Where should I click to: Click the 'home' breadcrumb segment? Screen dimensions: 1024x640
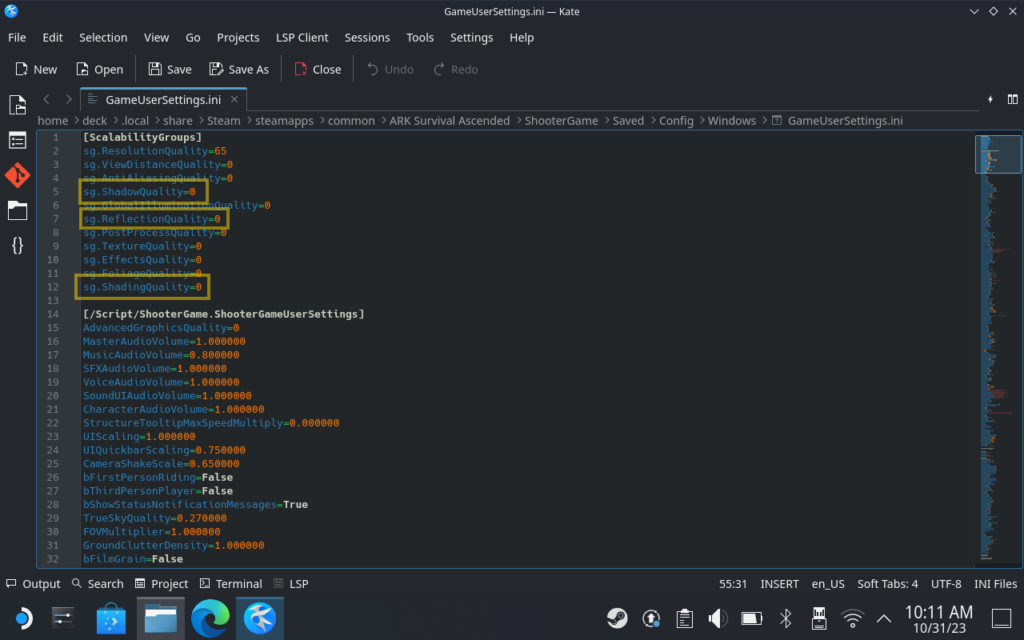pos(53,121)
